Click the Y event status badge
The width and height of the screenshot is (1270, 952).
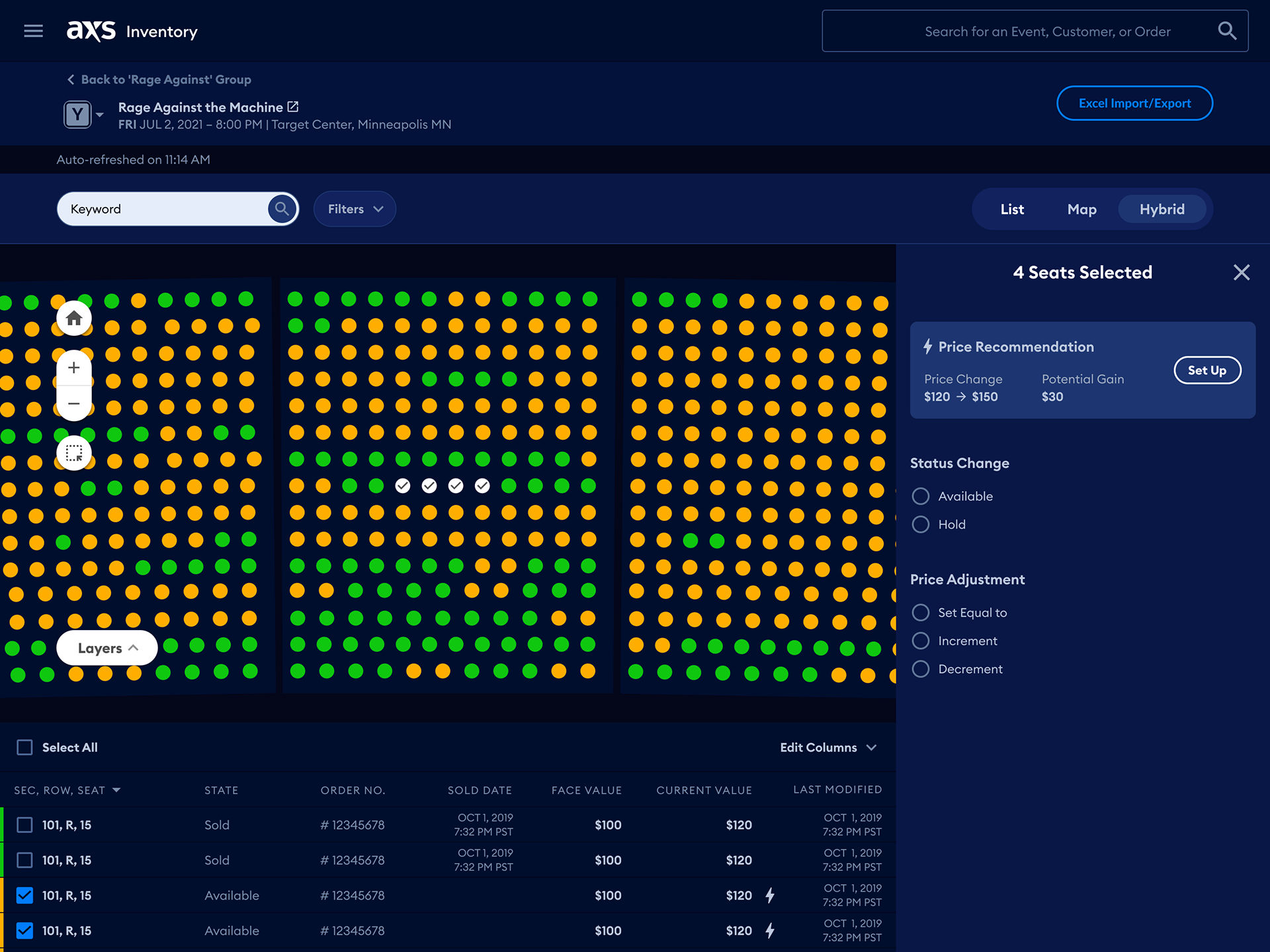click(x=77, y=114)
